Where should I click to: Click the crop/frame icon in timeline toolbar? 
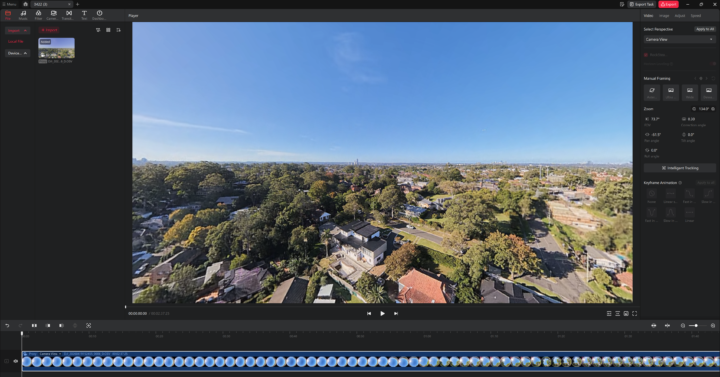coord(89,326)
